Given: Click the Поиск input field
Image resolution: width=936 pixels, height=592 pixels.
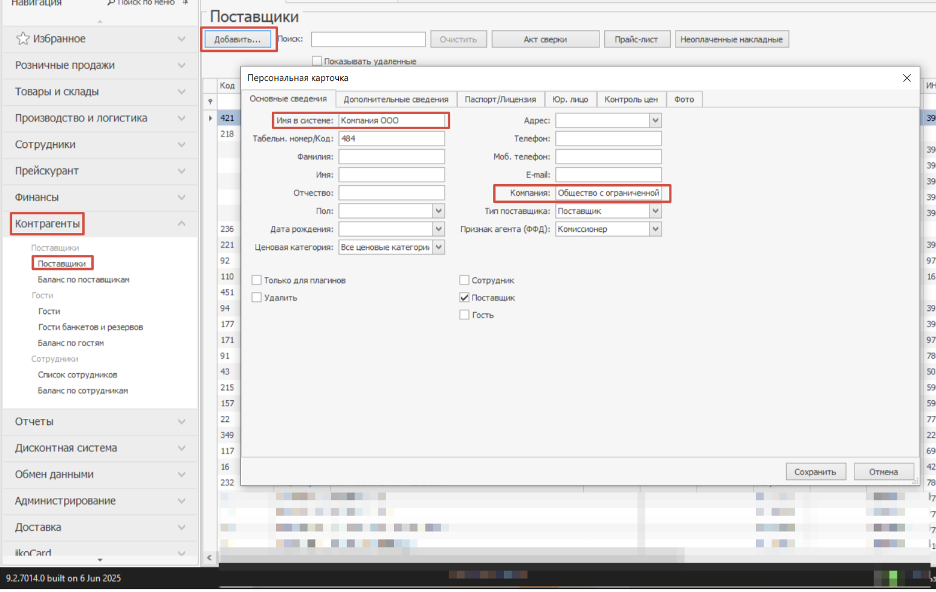Looking at the screenshot, I should pyautogui.click(x=368, y=39).
